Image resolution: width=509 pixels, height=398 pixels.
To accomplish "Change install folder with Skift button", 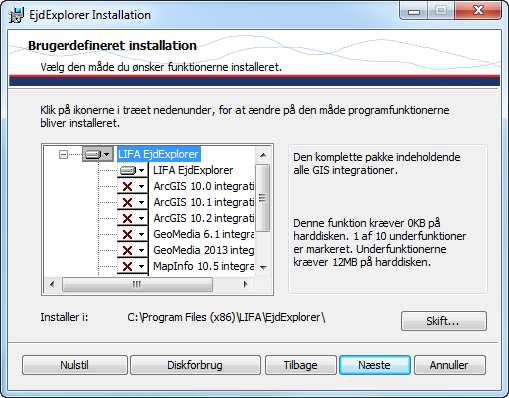I will pyautogui.click(x=444, y=321).
